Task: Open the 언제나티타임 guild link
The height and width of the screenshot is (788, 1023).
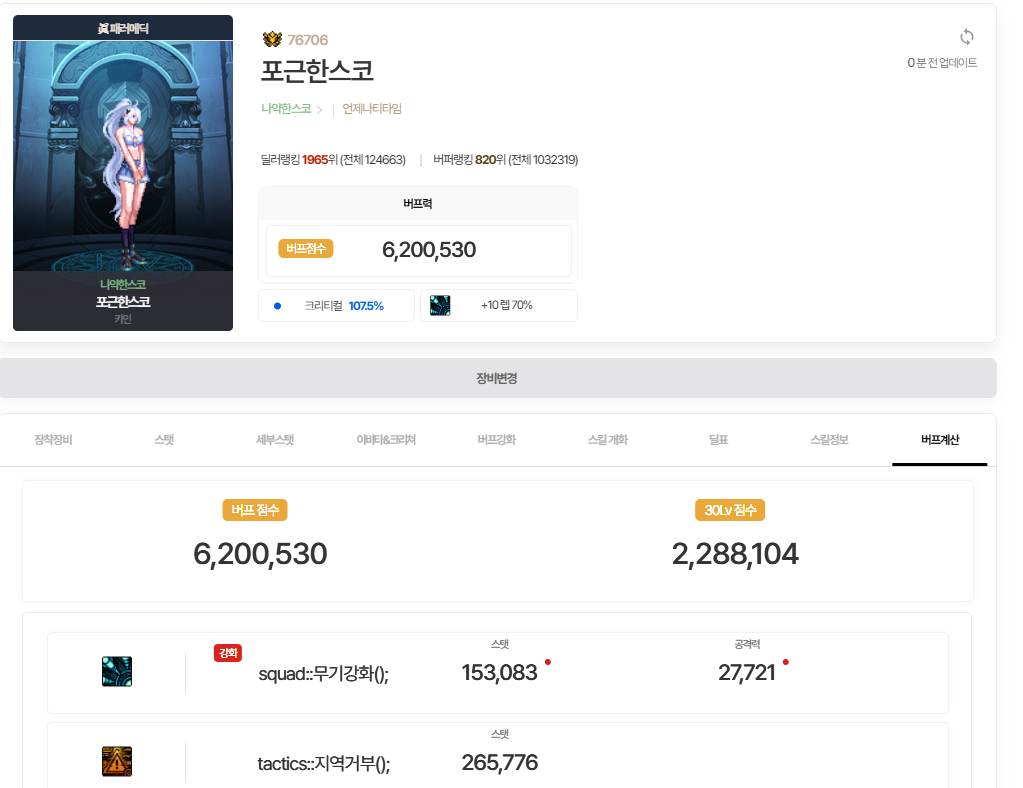Action: point(372,109)
